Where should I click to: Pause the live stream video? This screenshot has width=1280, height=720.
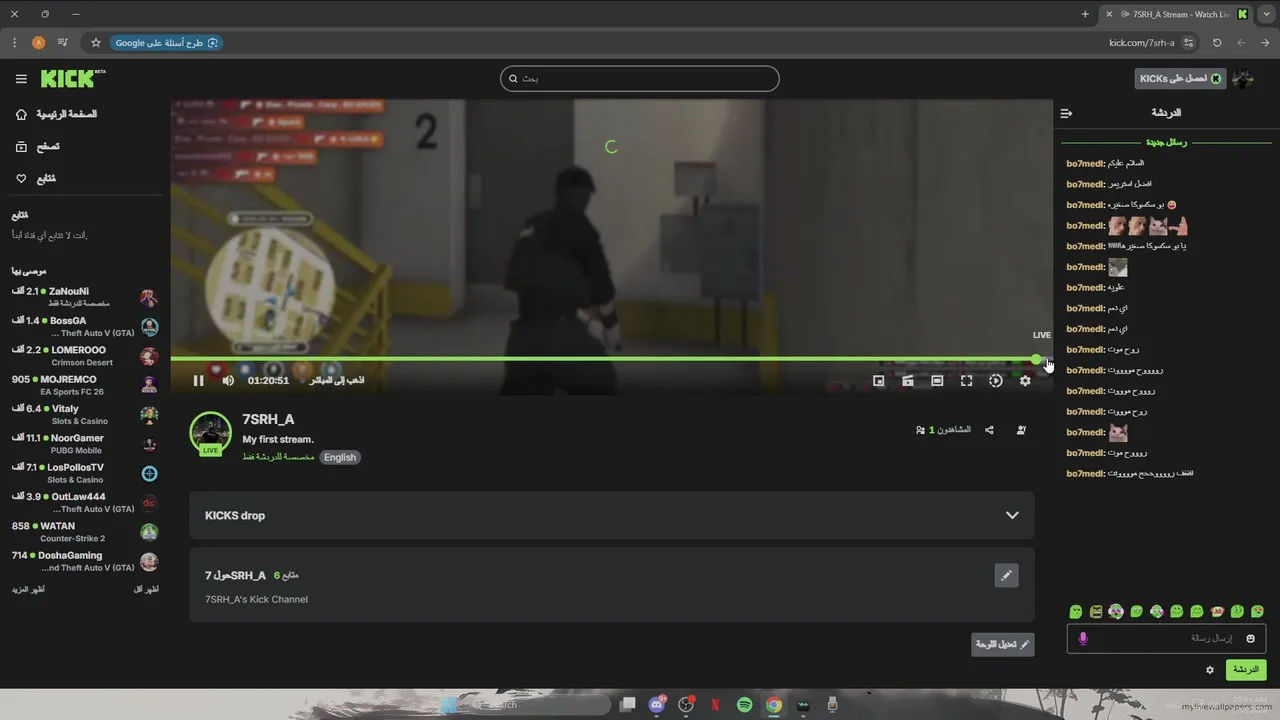click(198, 380)
